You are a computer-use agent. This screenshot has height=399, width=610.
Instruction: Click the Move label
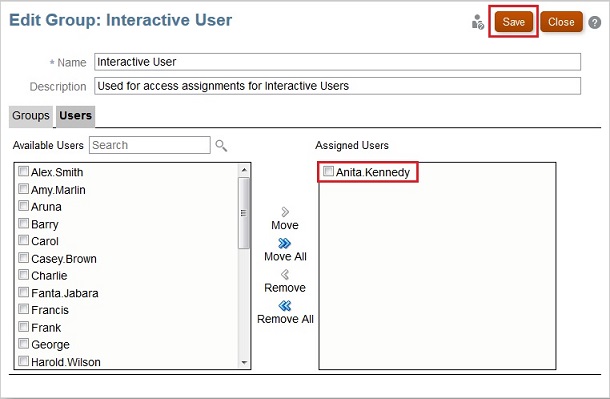tap(285, 225)
